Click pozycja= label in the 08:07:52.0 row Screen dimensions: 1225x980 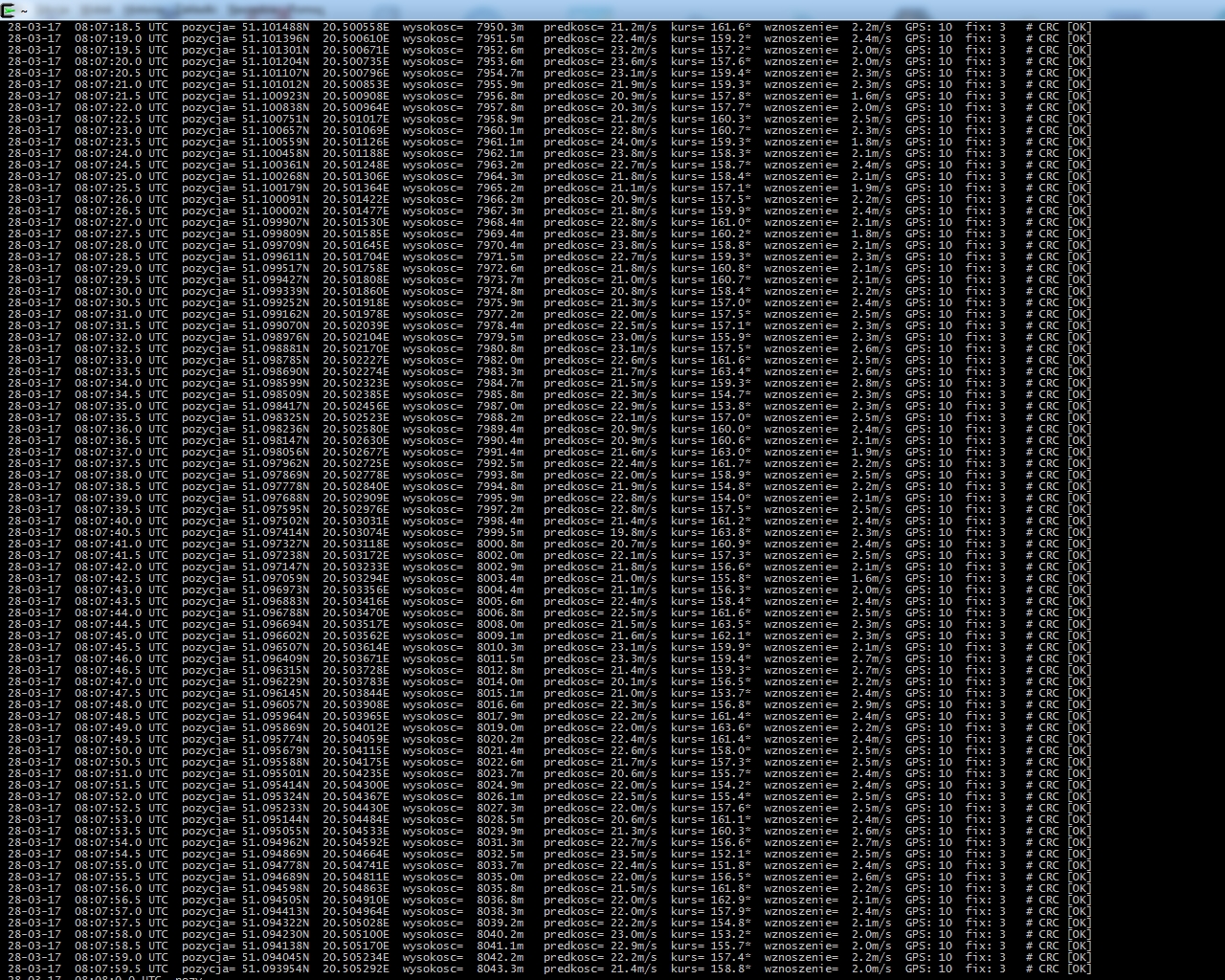pos(209,796)
